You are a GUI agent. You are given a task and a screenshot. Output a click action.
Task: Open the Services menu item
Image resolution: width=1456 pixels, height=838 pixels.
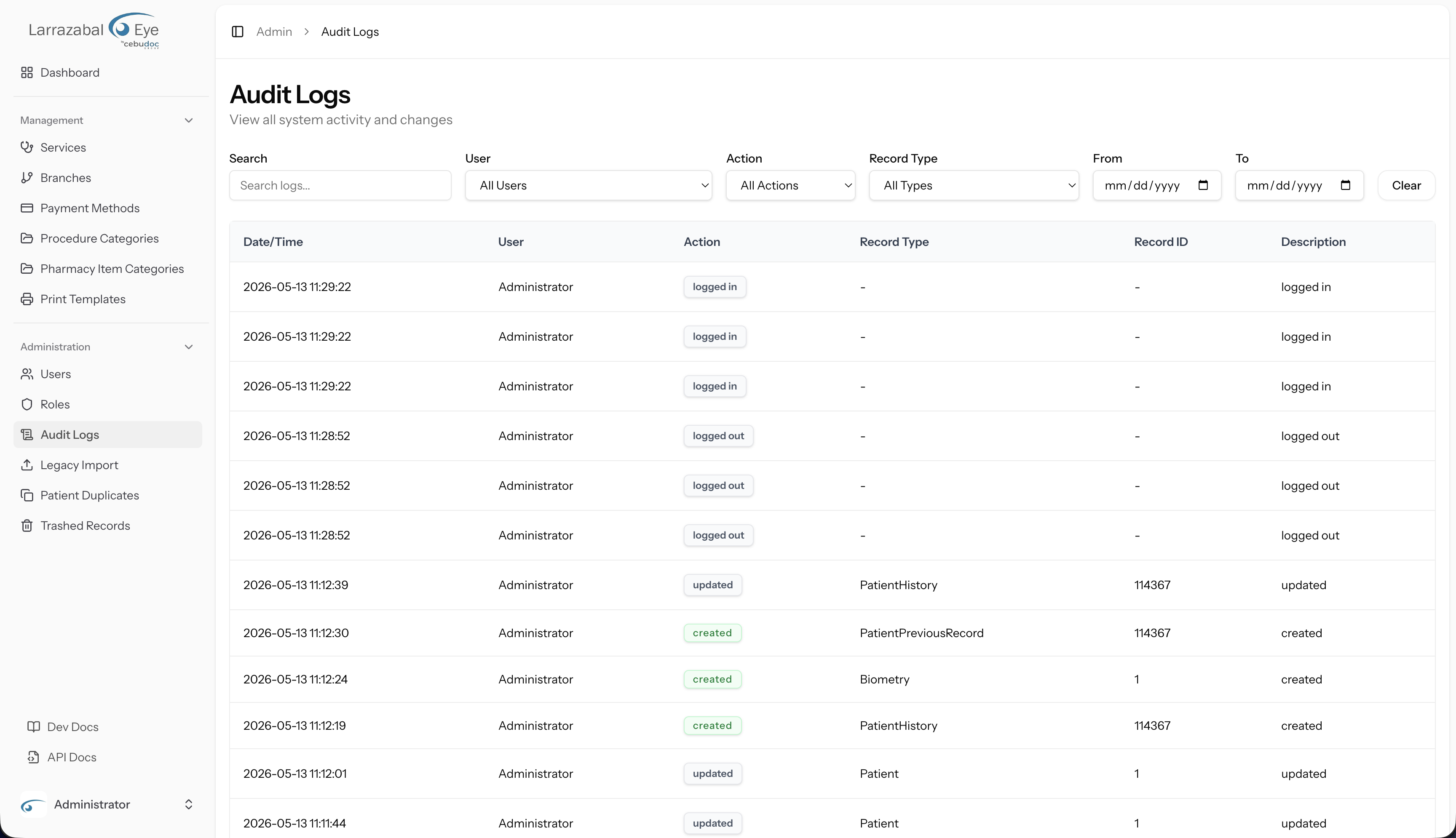(x=108, y=147)
